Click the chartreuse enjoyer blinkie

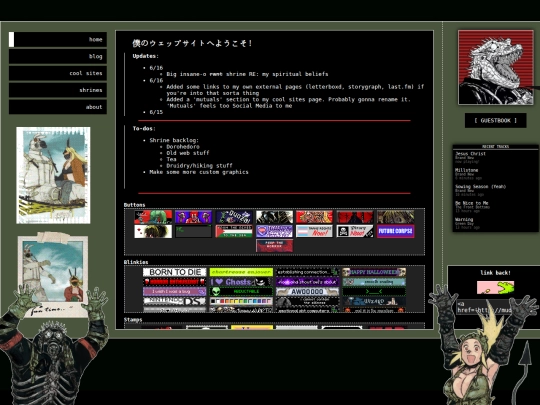click(241, 272)
